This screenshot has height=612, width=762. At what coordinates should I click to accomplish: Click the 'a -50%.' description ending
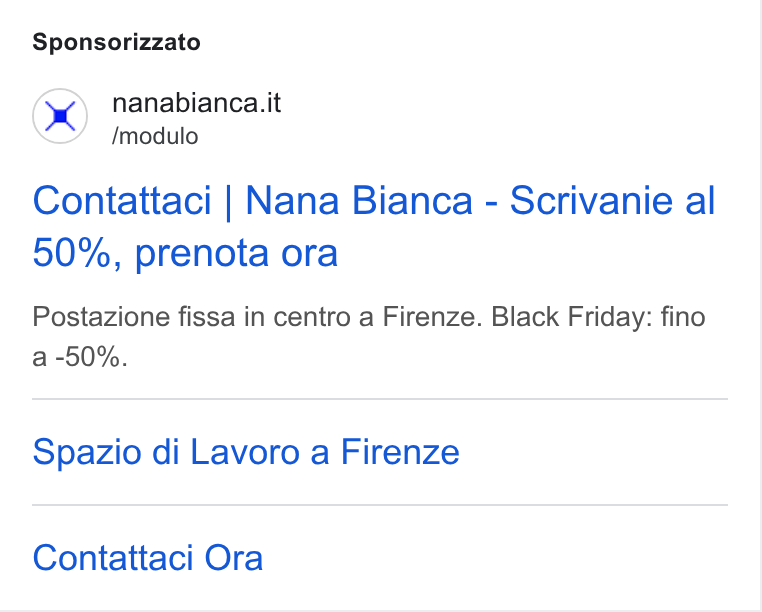tap(80, 357)
